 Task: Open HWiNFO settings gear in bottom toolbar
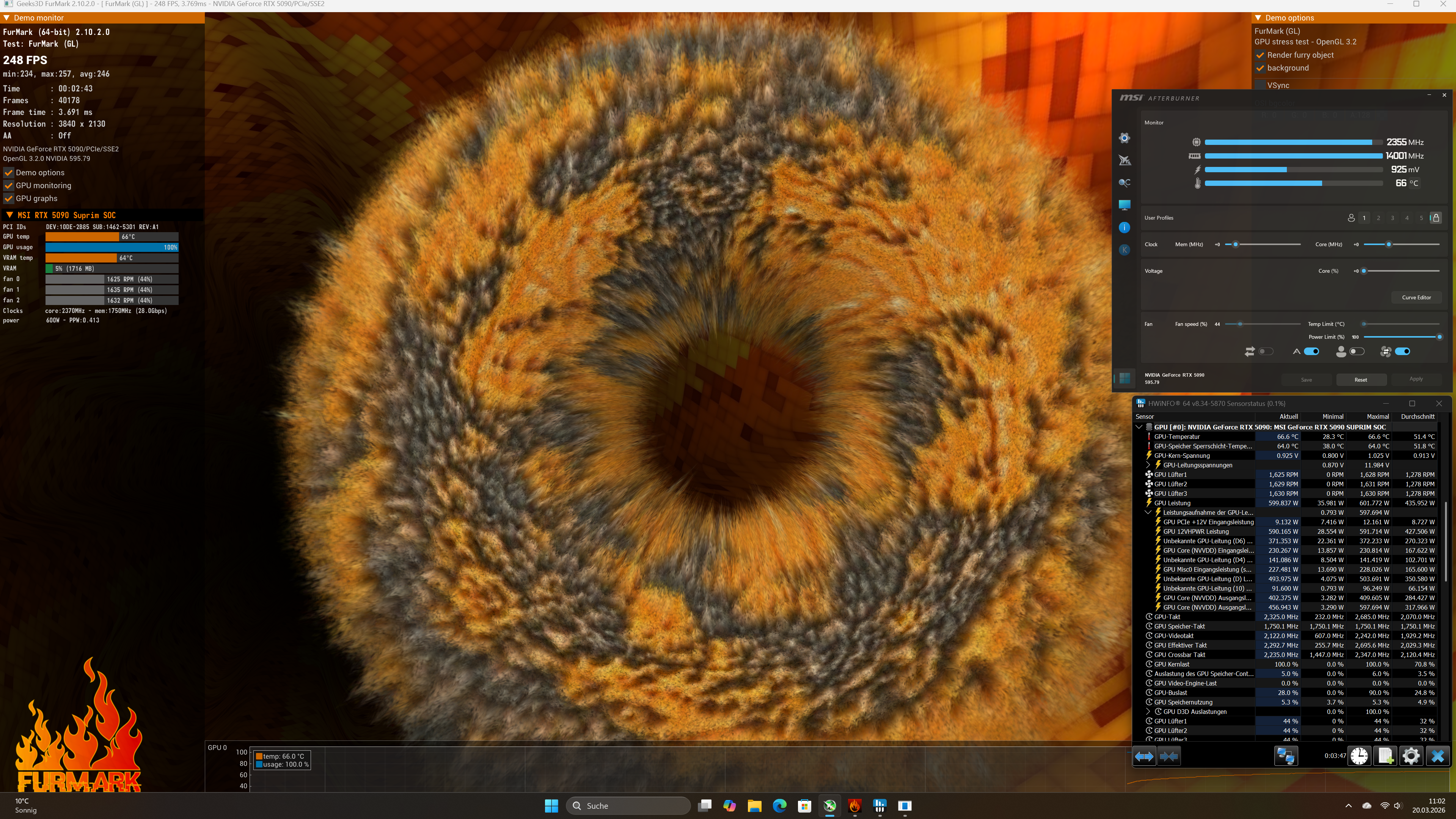click(1411, 756)
